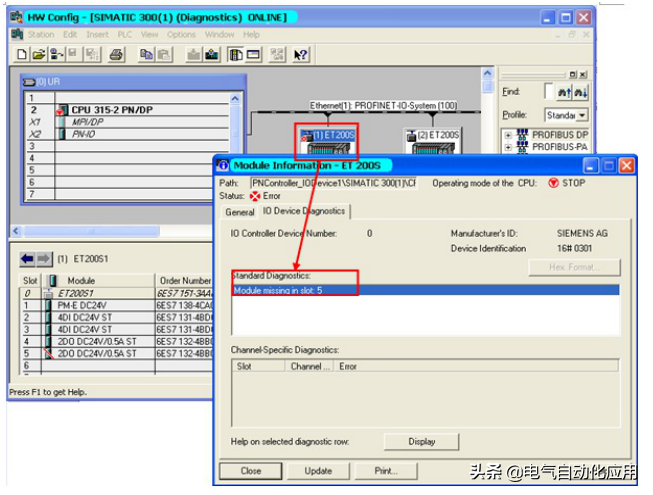Open the PLC menu

(124, 34)
